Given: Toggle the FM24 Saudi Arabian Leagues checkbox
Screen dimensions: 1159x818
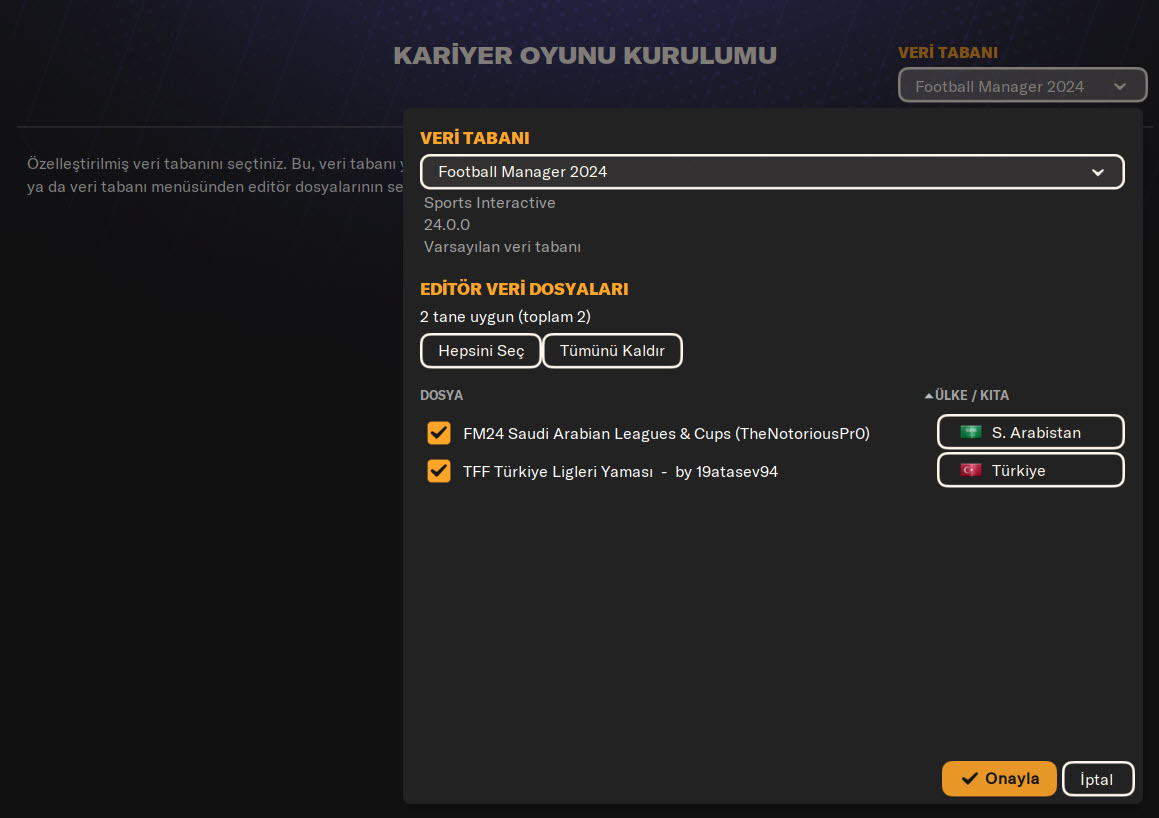Looking at the screenshot, I should click(438, 433).
